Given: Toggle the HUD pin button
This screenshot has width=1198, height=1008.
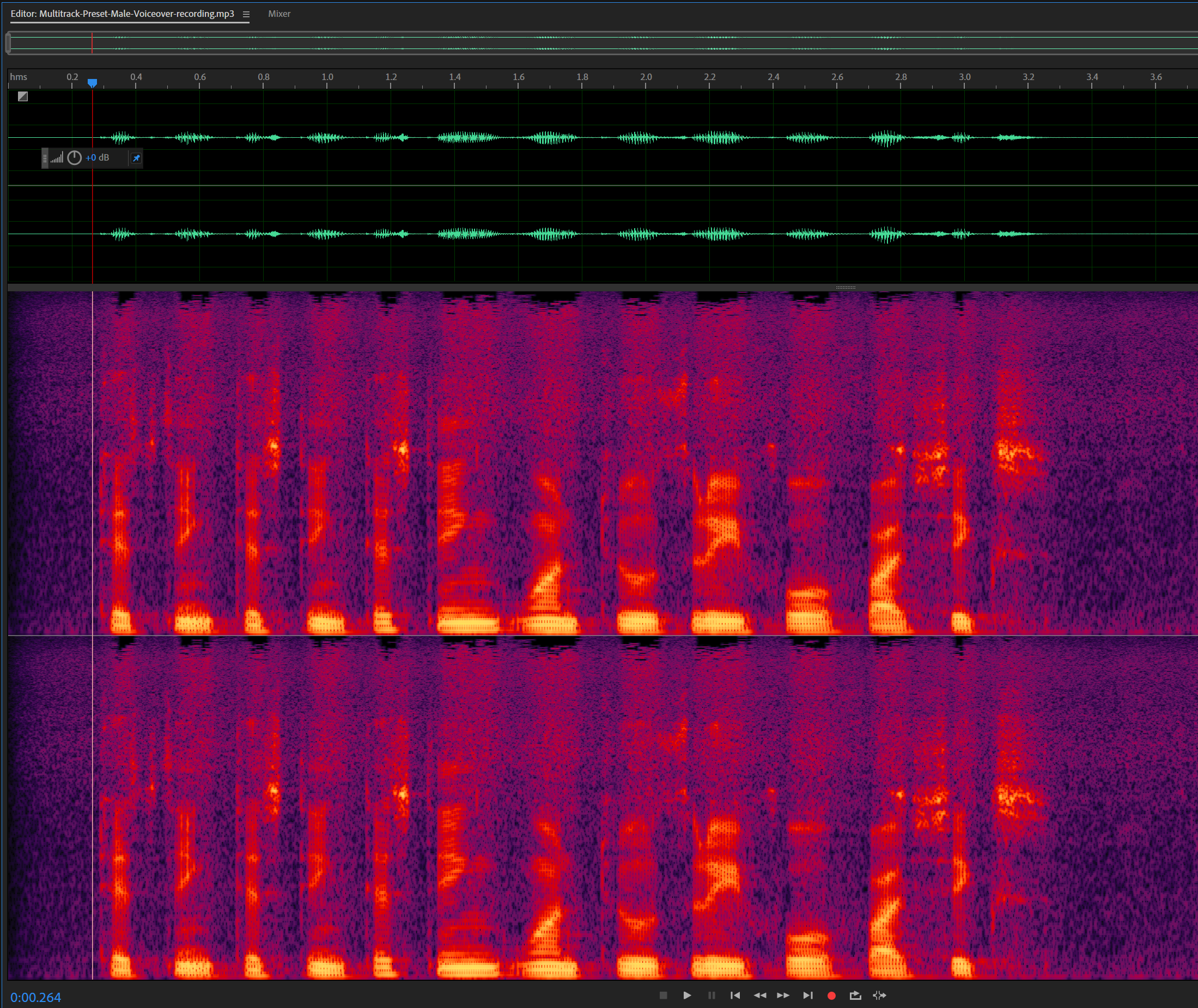Looking at the screenshot, I should click(x=136, y=158).
